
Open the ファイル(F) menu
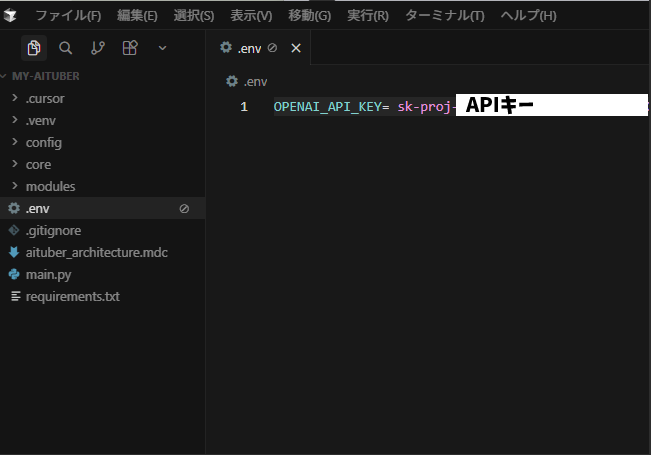(x=68, y=16)
